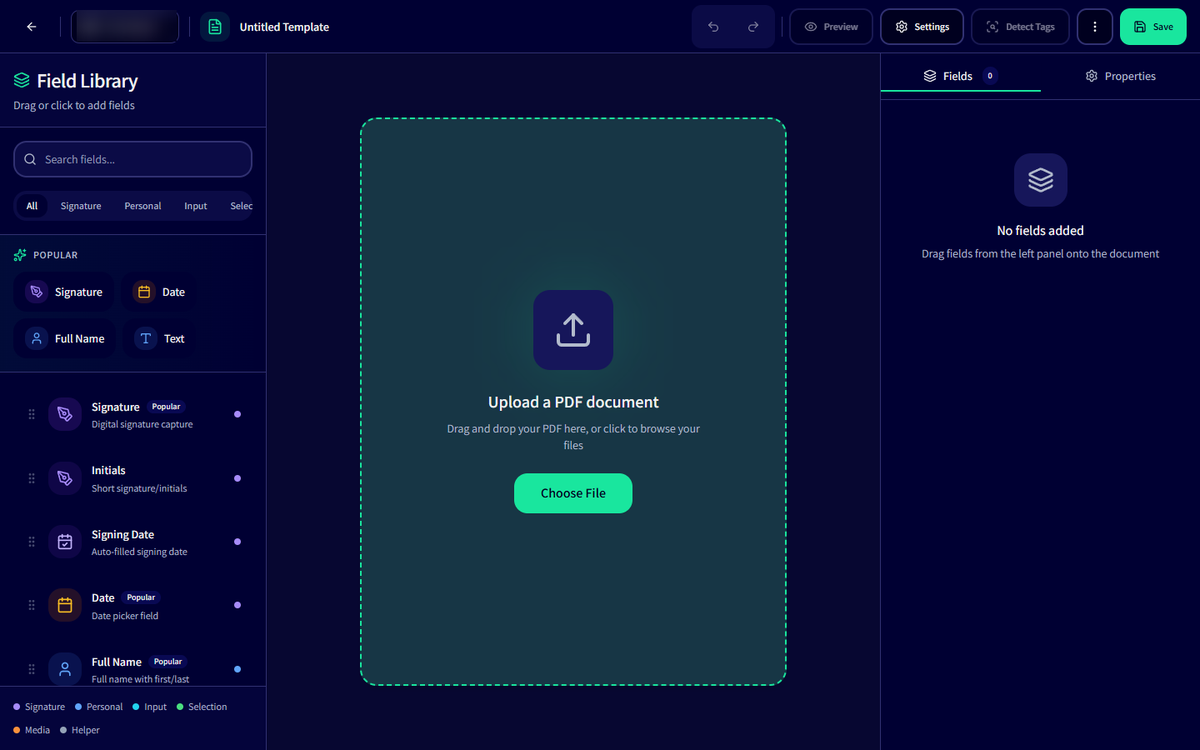
Task: Click the Choose File button
Action: [x=573, y=493]
